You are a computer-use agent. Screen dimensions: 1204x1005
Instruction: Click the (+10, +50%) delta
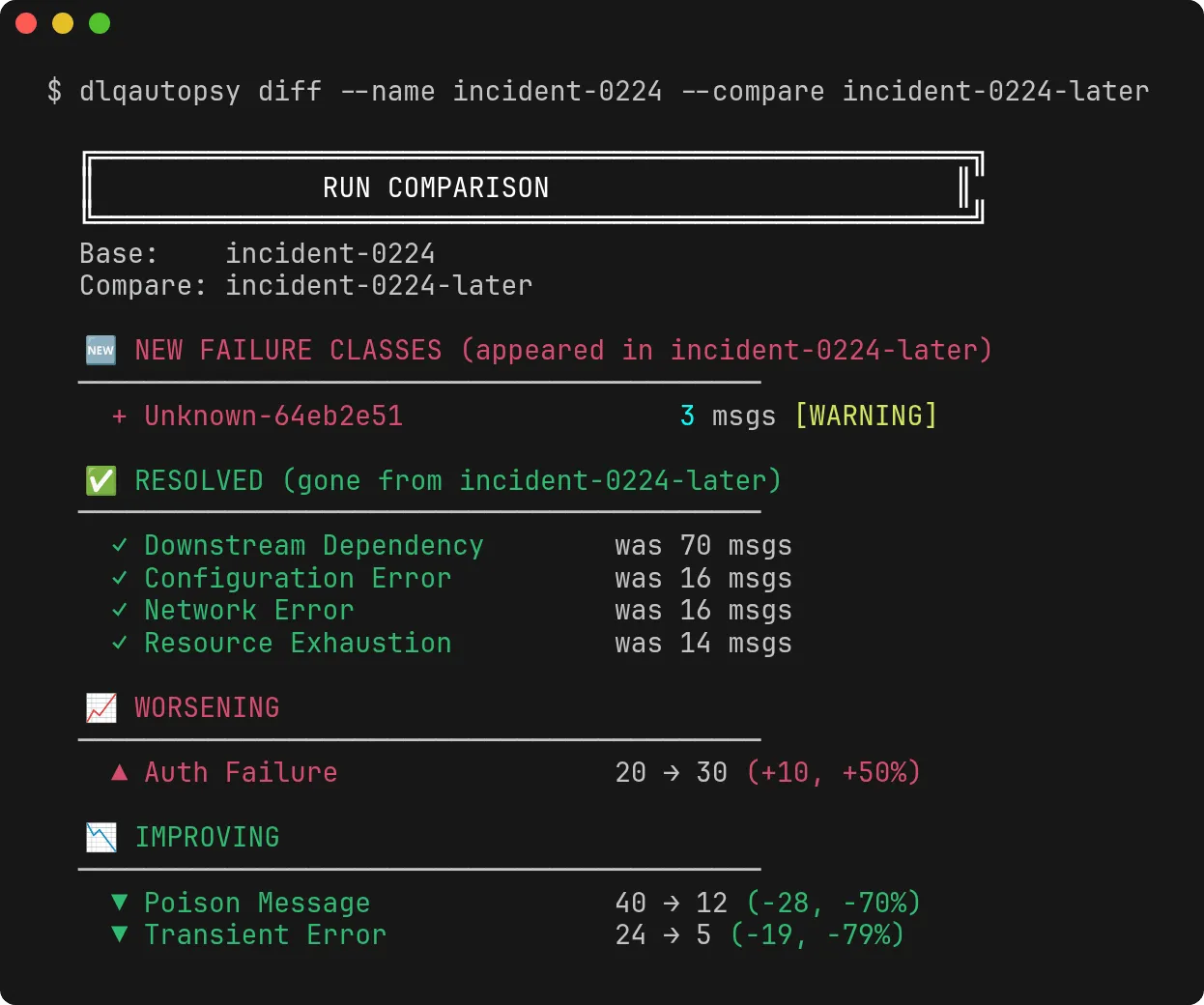click(834, 772)
